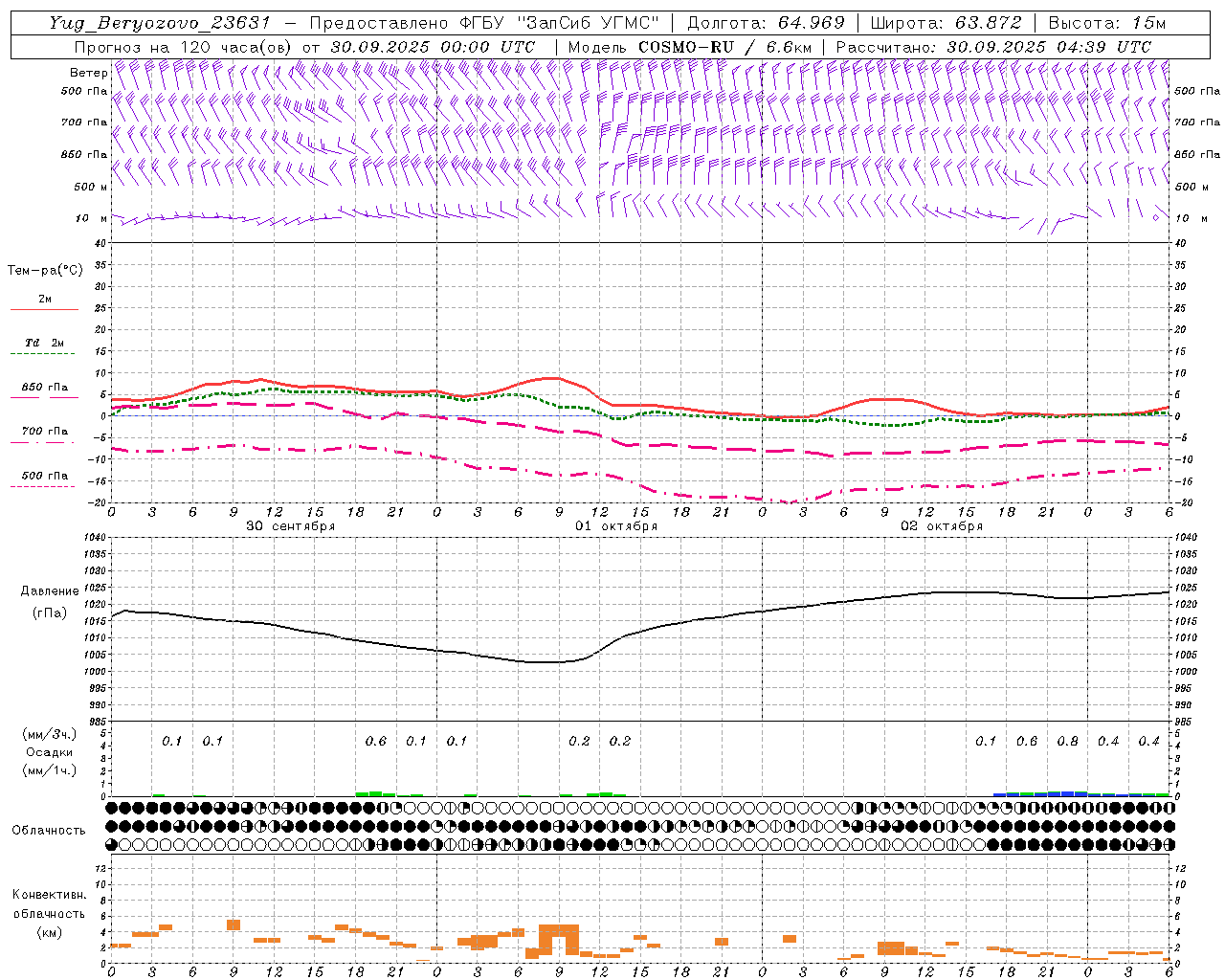Click the 'Td 2м' dew point legend entry
Screen dimensions: 1225x980
click(45, 343)
